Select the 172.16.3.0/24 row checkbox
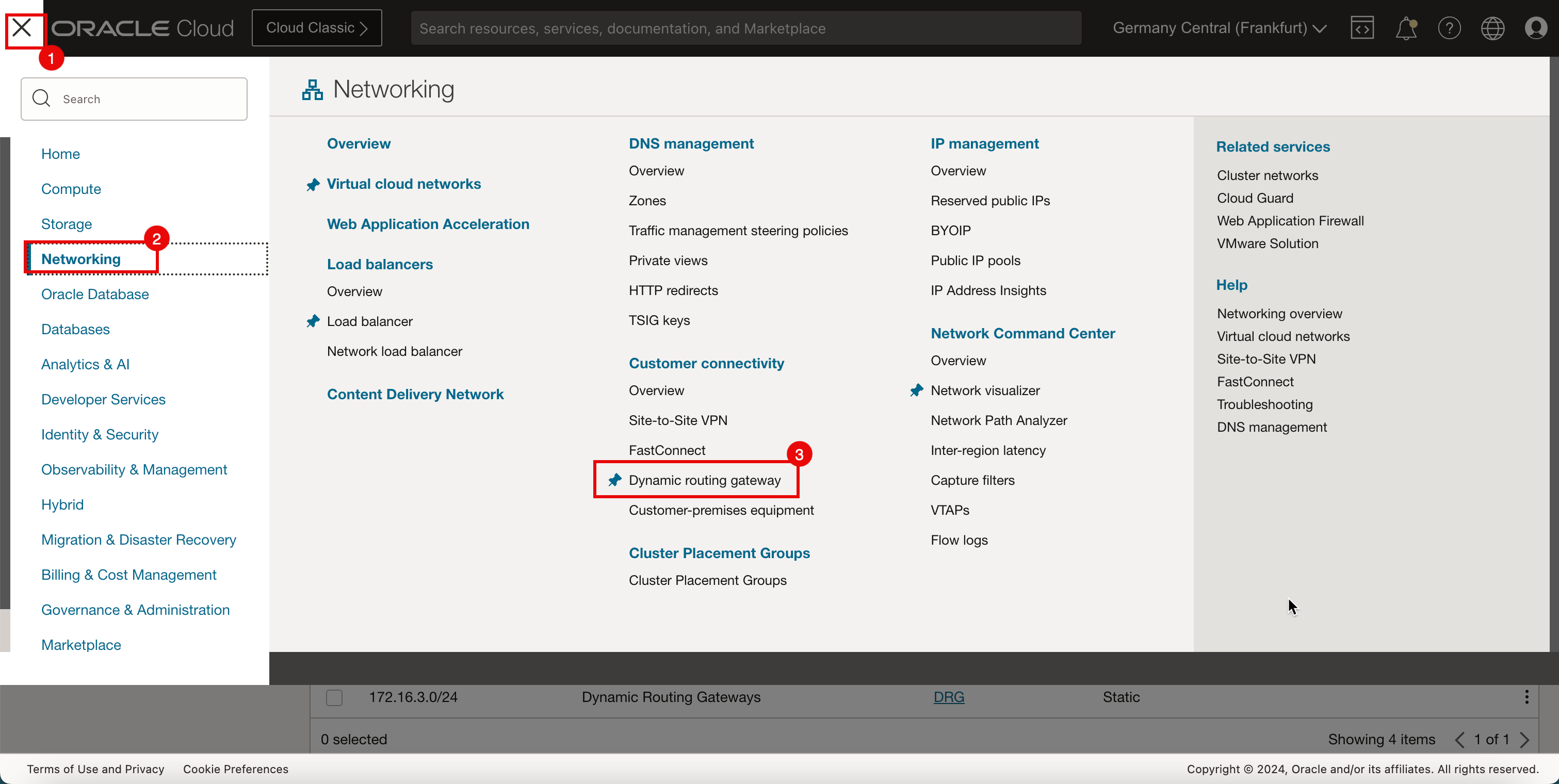 click(334, 697)
